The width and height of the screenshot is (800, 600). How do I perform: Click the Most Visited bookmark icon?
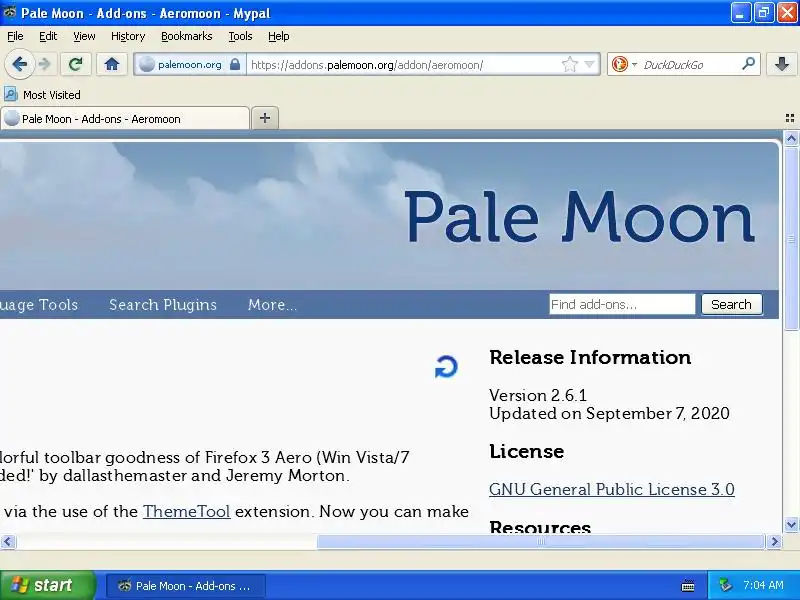click(x=11, y=94)
